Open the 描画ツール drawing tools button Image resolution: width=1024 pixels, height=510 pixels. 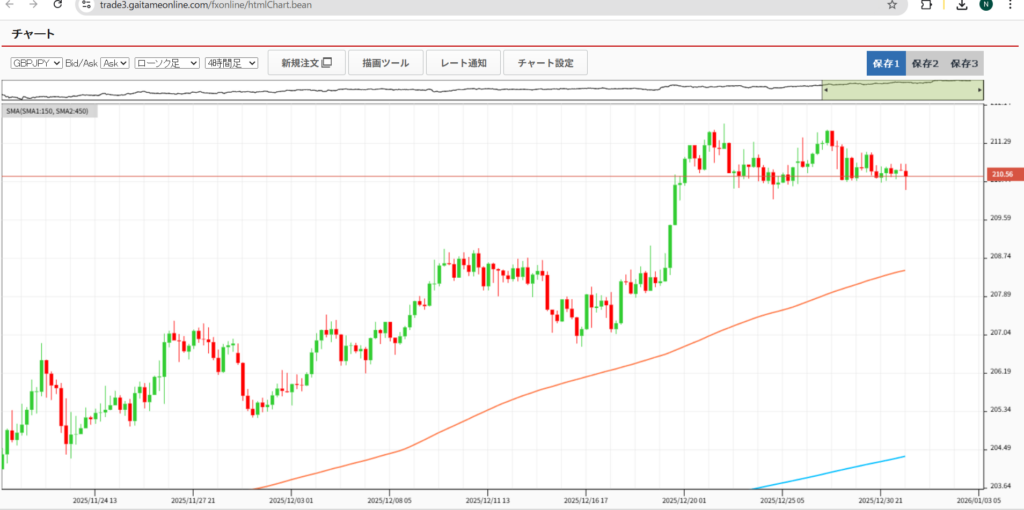click(x=386, y=63)
